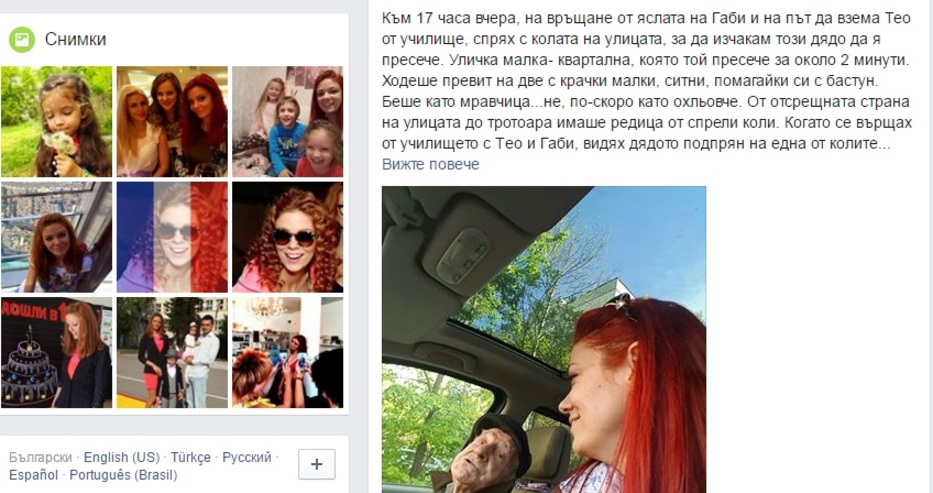
Task: Click the plus button to add language
Action: pos(317,464)
